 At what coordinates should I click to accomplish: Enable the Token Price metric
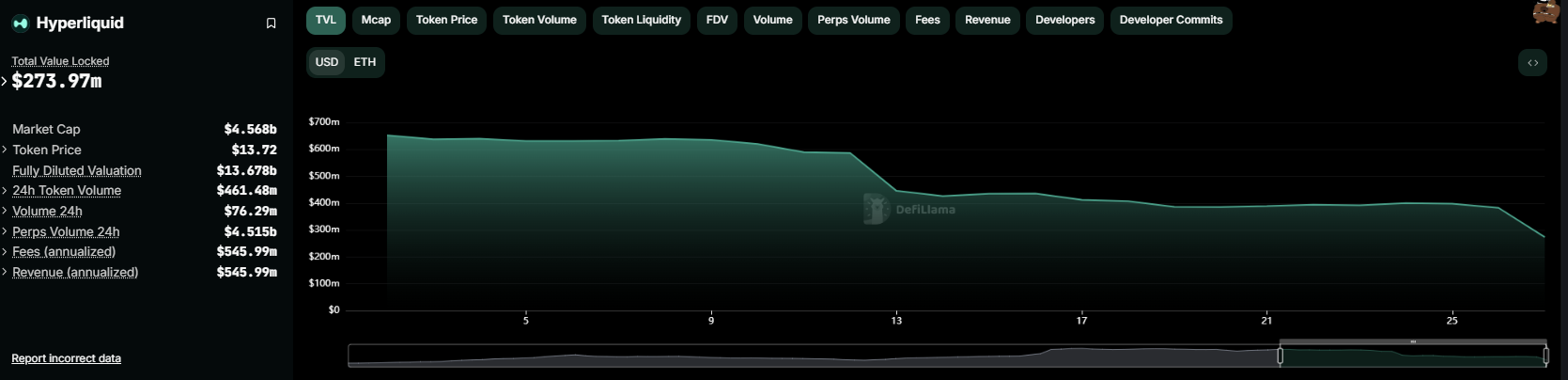(x=446, y=20)
